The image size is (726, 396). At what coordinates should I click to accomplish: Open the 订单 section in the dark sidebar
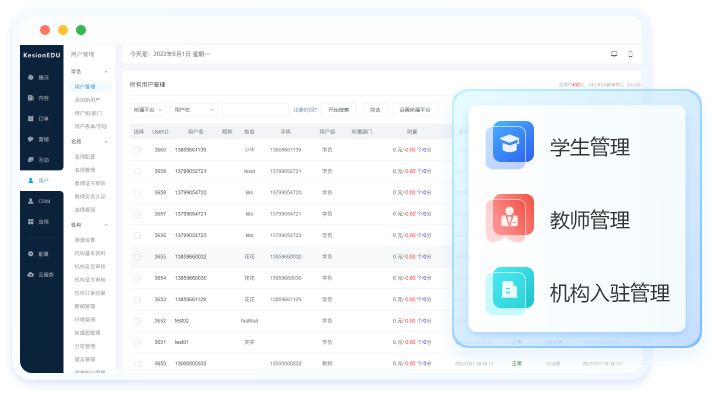(x=41, y=119)
